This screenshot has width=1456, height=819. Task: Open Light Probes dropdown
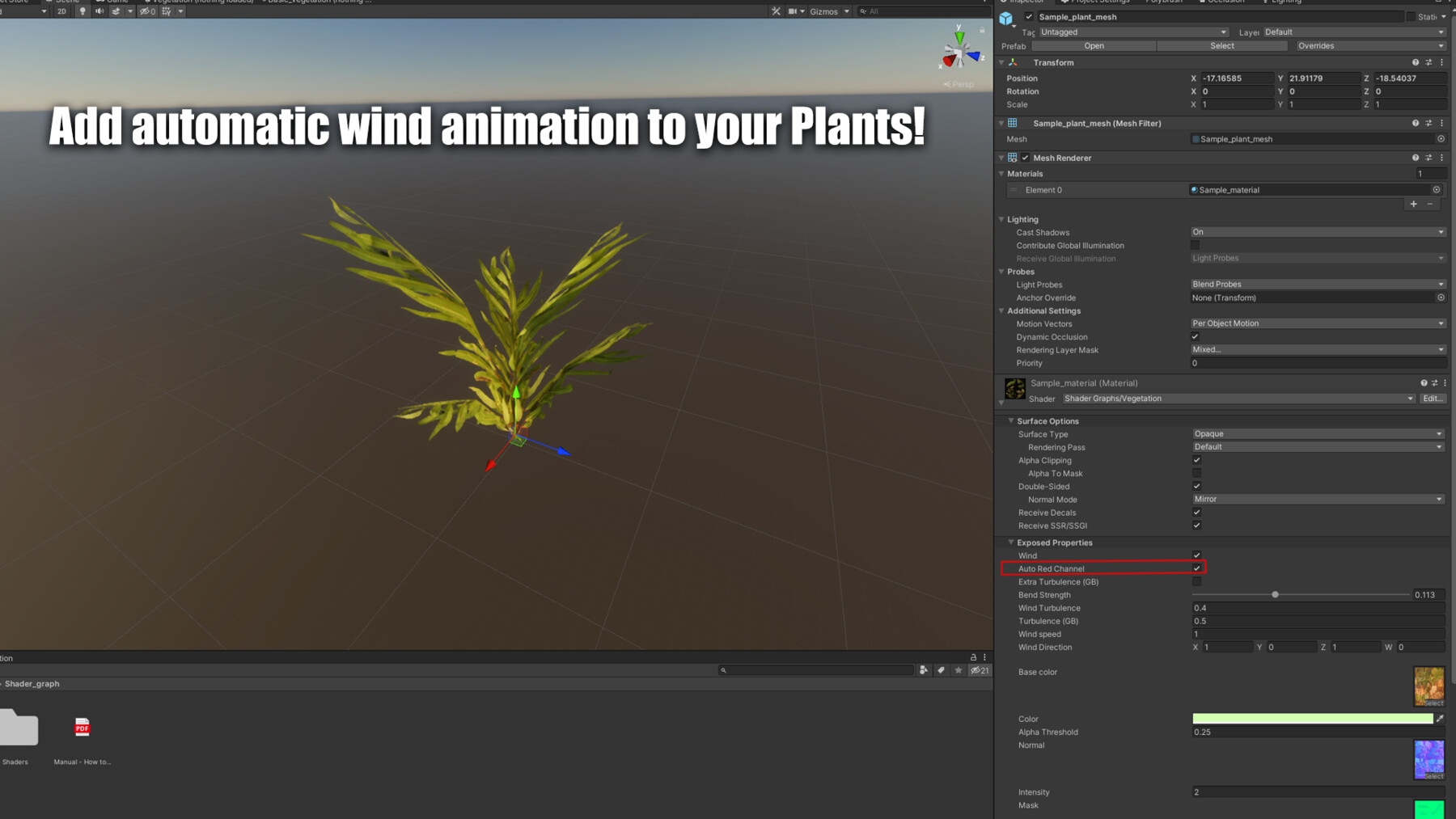point(1318,285)
